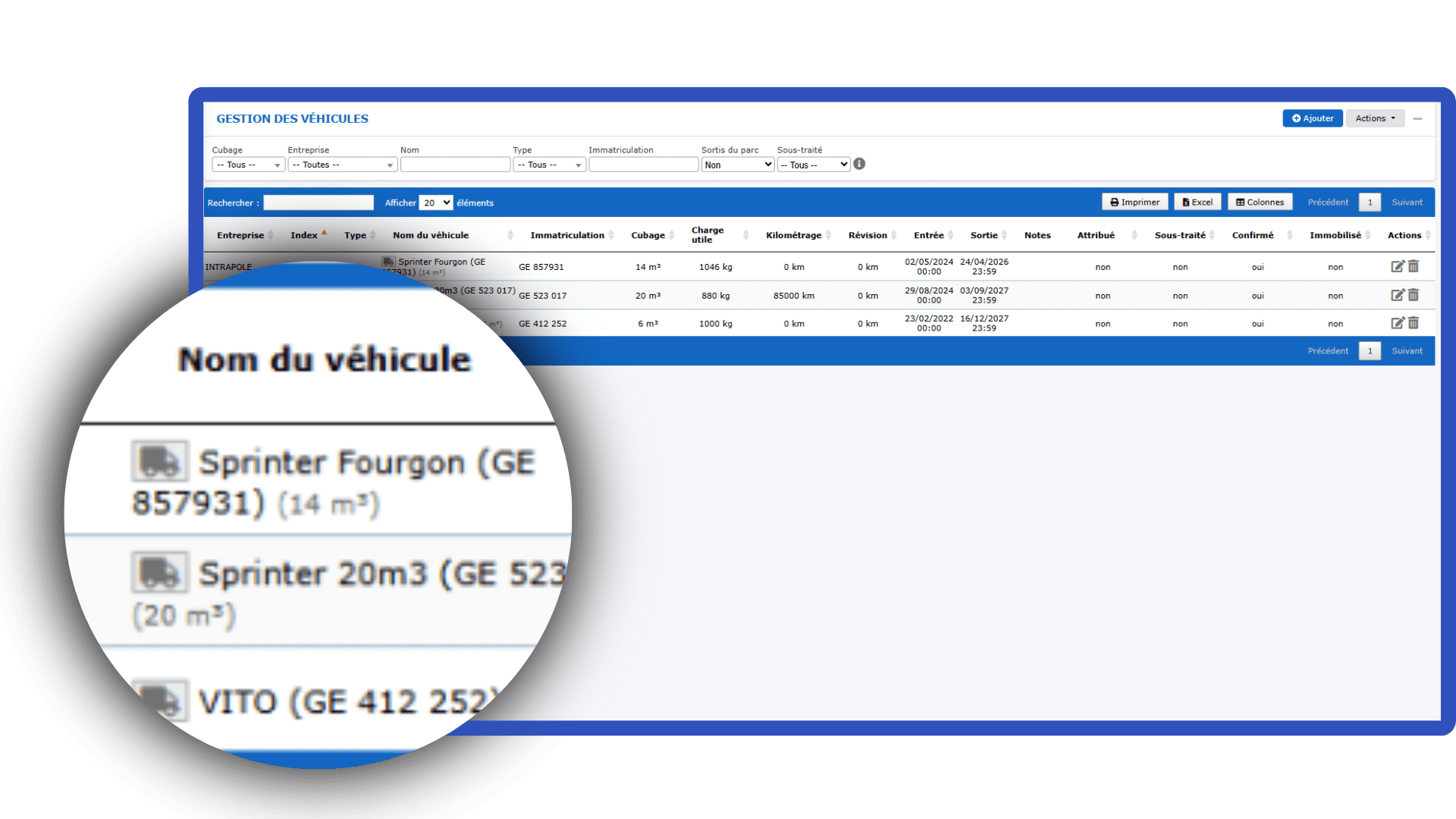Set the Sortis du parc filter to Non
This screenshot has width=1456, height=819.
click(x=736, y=164)
